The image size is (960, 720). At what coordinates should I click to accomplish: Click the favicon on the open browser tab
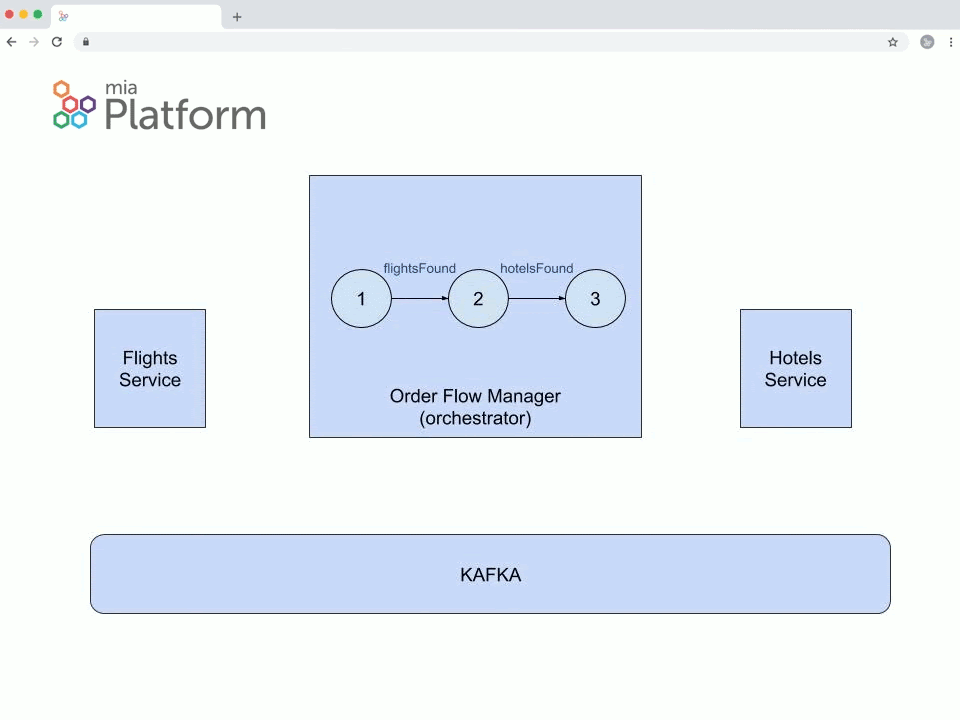(63, 16)
